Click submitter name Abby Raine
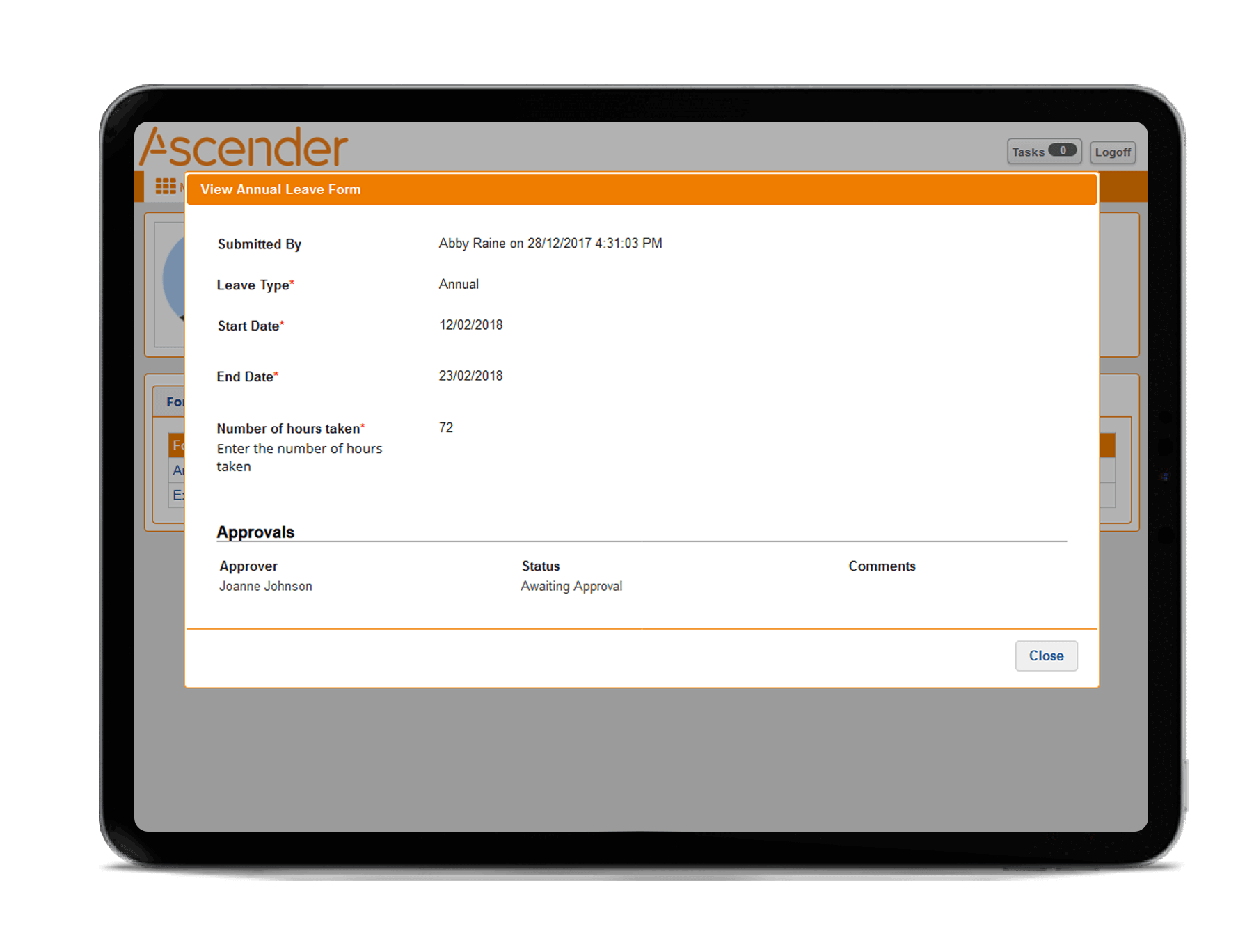Screen dimensions: 1238x952 [473, 243]
